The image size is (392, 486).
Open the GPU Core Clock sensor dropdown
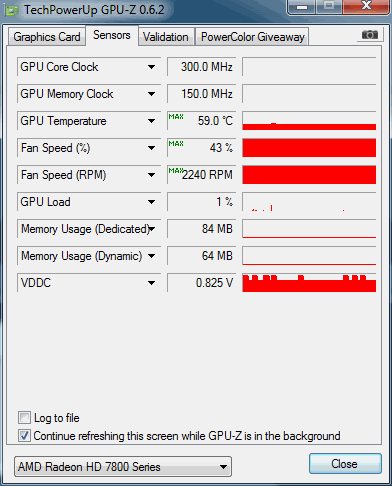point(152,67)
